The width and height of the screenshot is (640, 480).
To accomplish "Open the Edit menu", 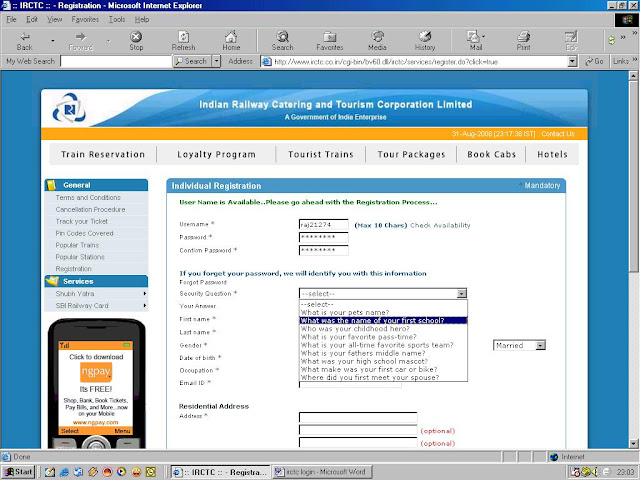I will click(x=32, y=19).
